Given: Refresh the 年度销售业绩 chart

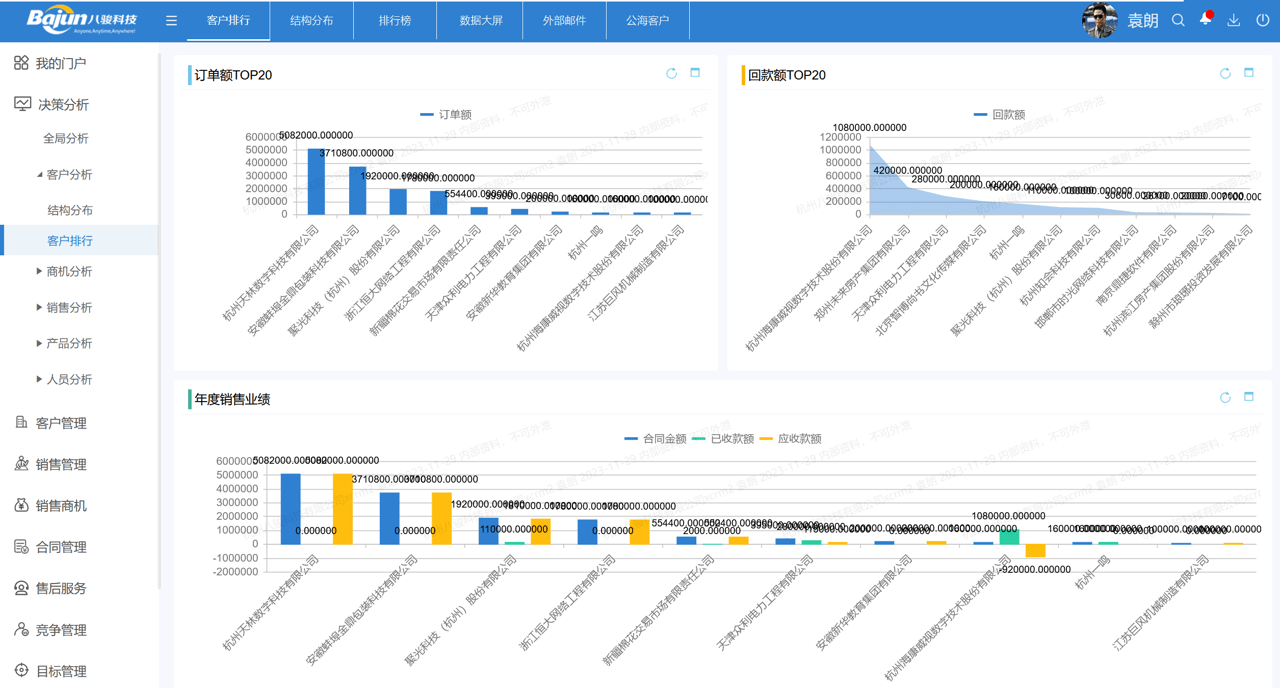Looking at the screenshot, I should pos(1225,397).
